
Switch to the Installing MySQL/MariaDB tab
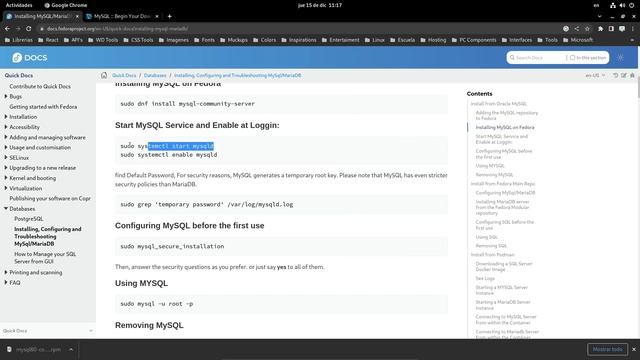pos(42,16)
